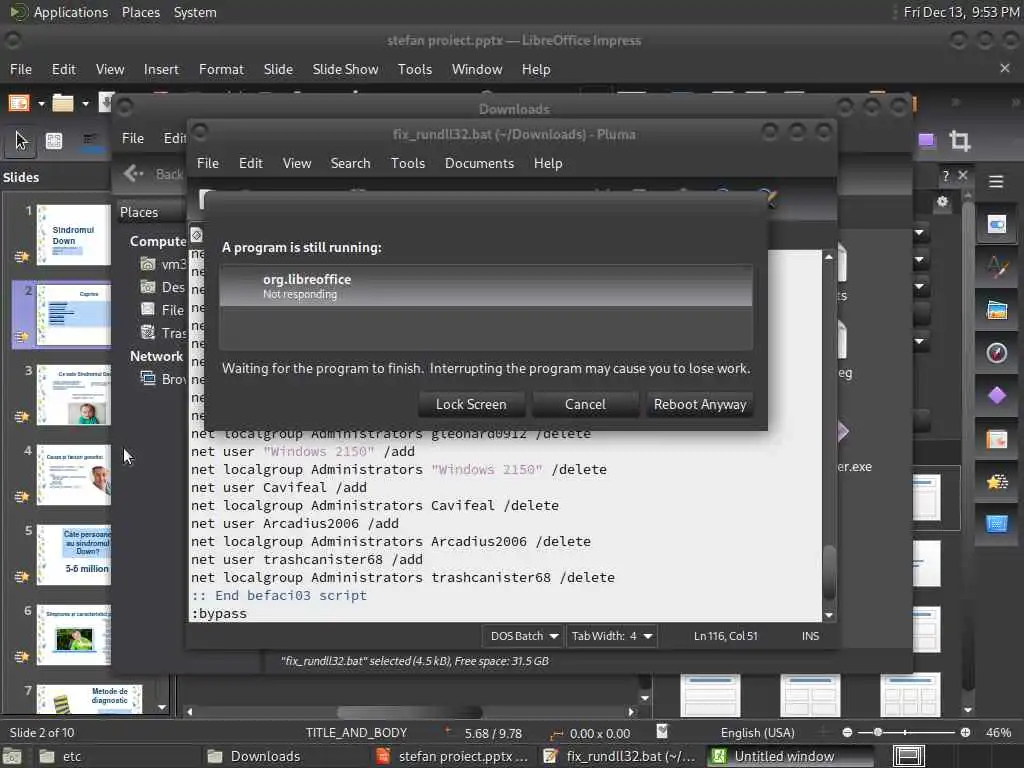Click Impress horizontal scrollbar thumb
Screen dimensions: 1024x768
[409, 712]
